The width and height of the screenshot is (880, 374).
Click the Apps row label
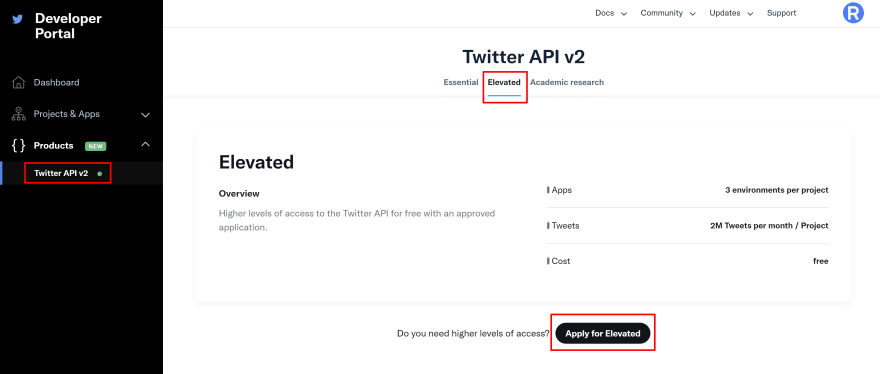pos(561,190)
